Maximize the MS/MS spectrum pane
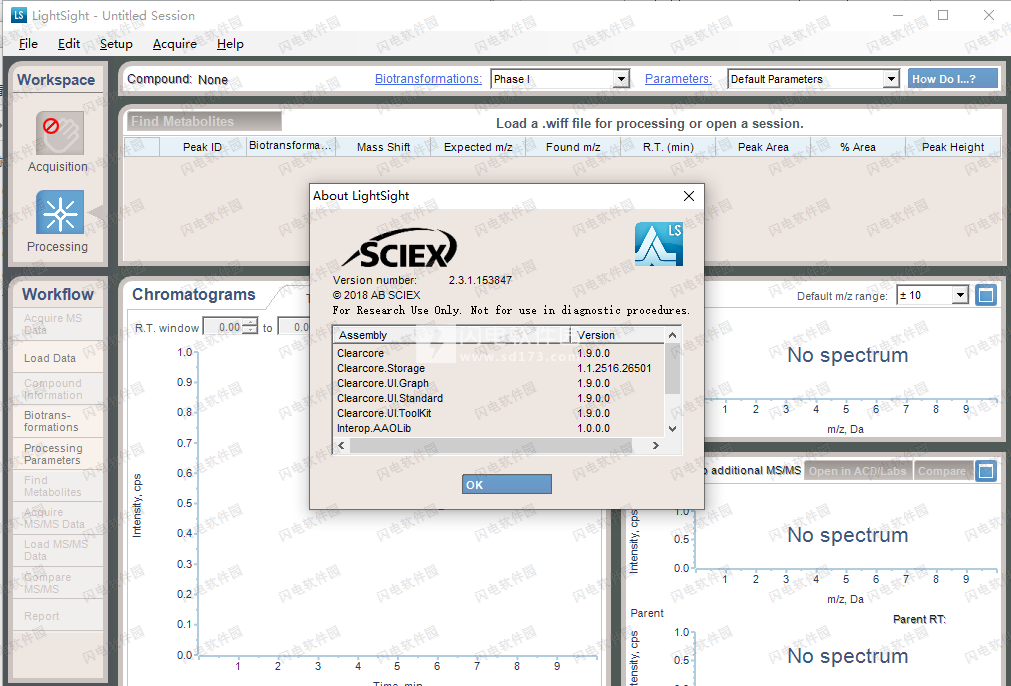 (986, 471)
